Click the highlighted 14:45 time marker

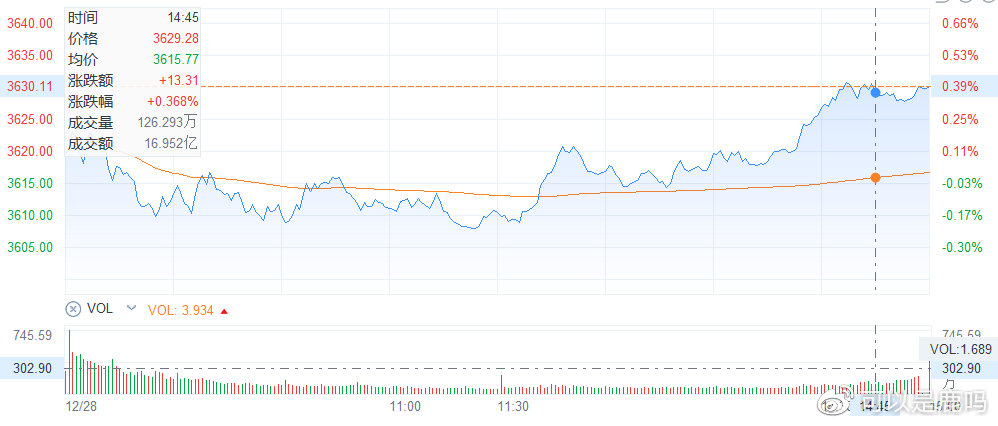tap(875, 407)
